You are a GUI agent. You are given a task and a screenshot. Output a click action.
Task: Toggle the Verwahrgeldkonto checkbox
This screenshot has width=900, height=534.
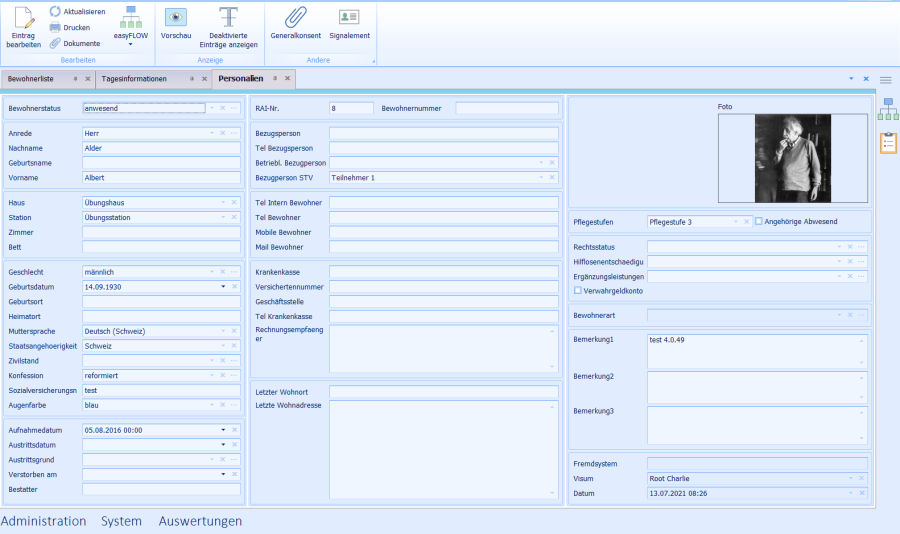578,291
